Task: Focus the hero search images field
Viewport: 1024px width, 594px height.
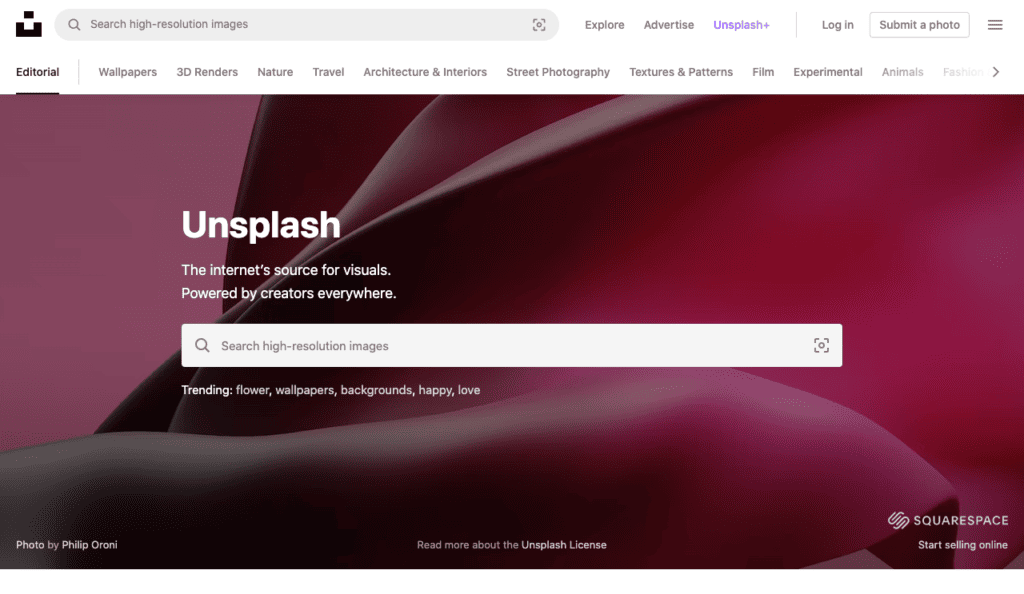Action: coord(511,345)
